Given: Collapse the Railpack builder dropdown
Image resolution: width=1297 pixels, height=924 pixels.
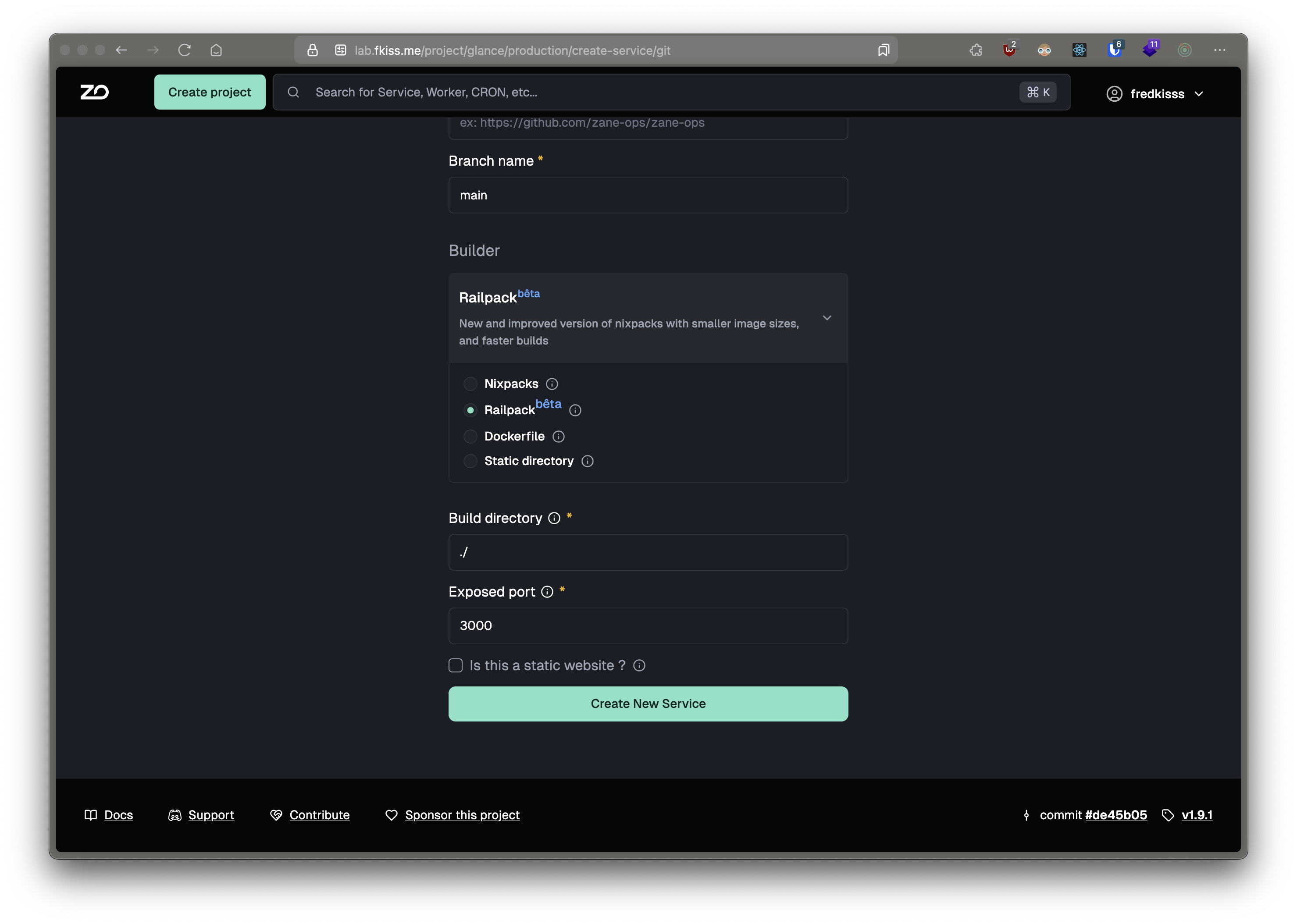Looking at the screenshot, I should [827, 318].
